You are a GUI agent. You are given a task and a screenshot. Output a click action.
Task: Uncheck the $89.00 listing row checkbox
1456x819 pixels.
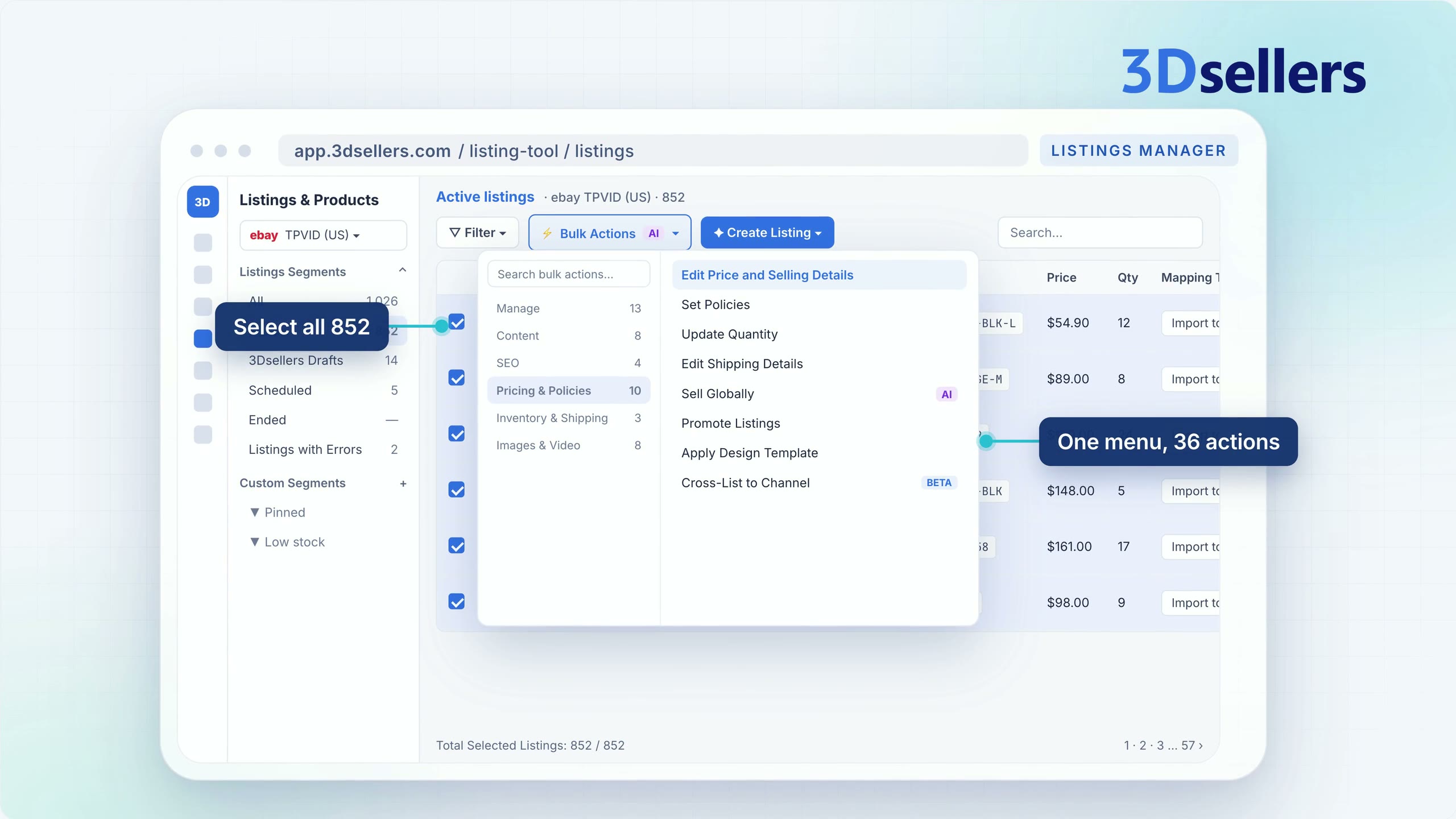click(x=457, y=378)
